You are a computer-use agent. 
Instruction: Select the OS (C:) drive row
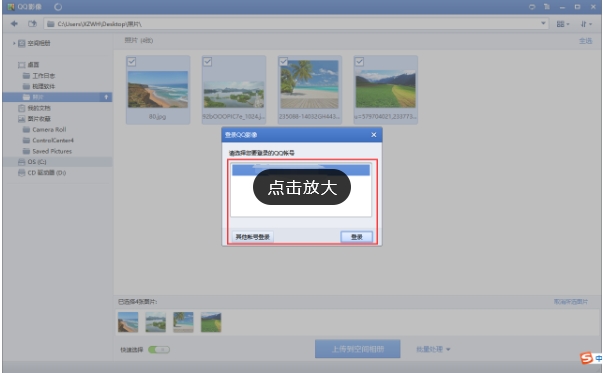pyautogui.click(x=57, y=162)
